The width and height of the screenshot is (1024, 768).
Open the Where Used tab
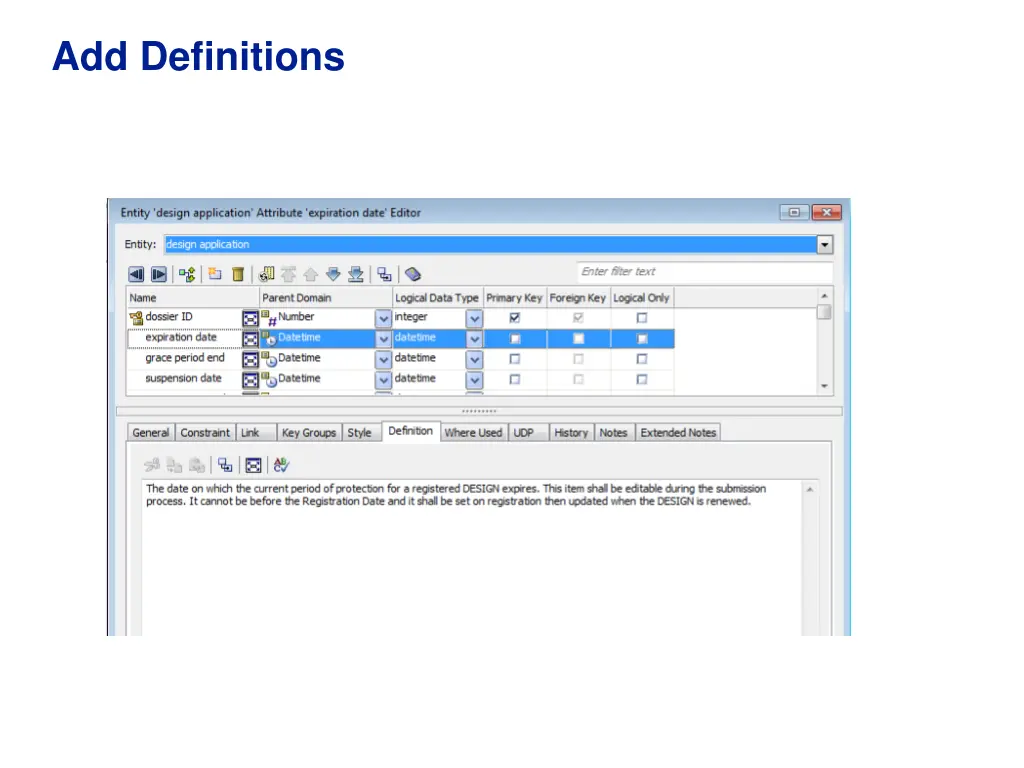click(x=473, y=432)
